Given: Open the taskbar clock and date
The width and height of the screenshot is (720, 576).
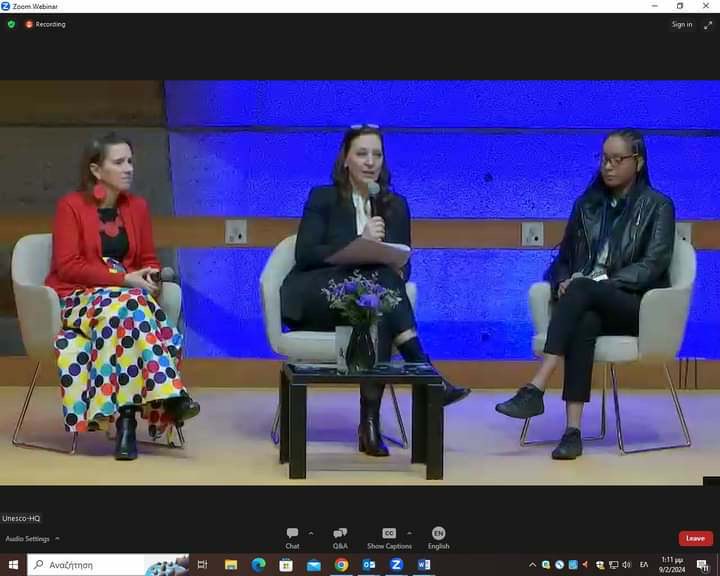Looking at the screenshot, I should tap(671, 565).
